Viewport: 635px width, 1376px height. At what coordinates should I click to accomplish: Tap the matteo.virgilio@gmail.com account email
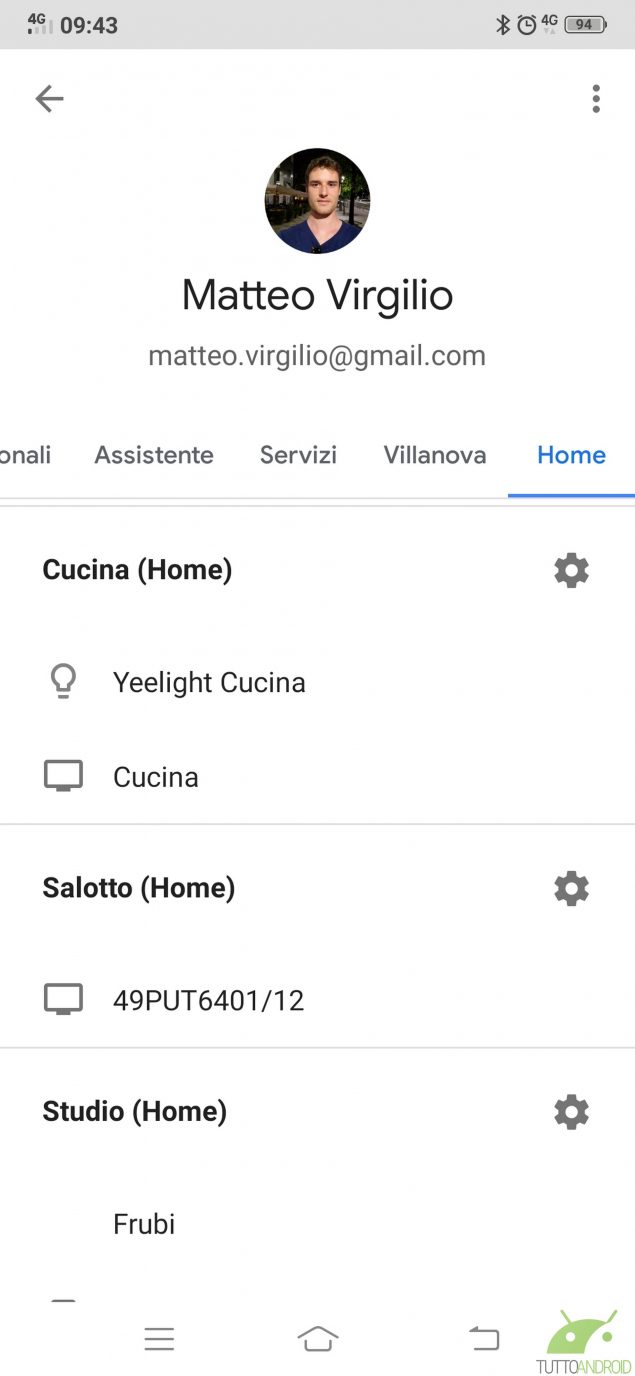click(x=317, y=355)
